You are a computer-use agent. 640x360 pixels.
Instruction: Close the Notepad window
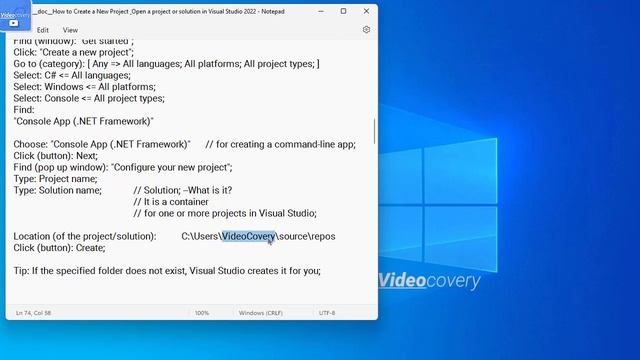click(x=366, y=11)
